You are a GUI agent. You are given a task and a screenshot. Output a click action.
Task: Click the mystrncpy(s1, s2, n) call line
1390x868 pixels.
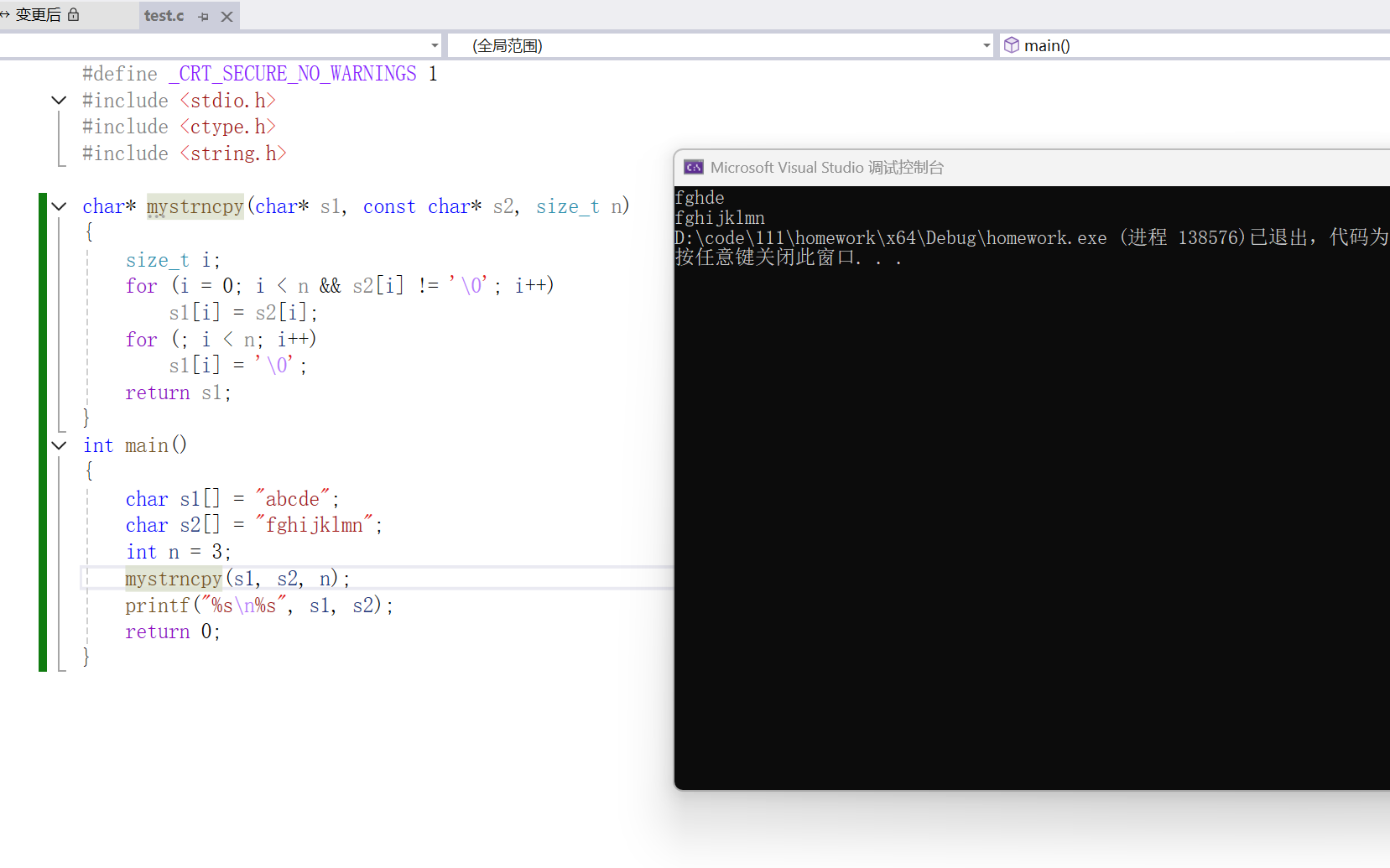click(x=237, y=579)
